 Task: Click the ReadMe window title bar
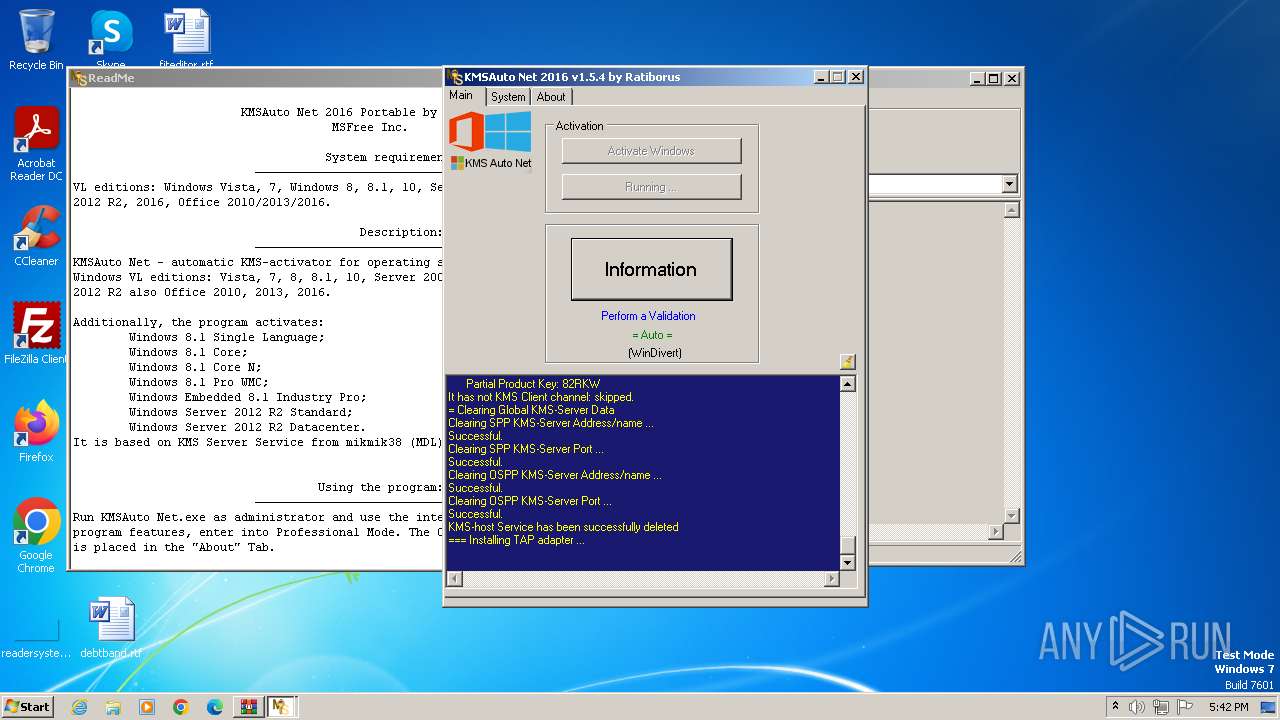(x=256, y=78)
